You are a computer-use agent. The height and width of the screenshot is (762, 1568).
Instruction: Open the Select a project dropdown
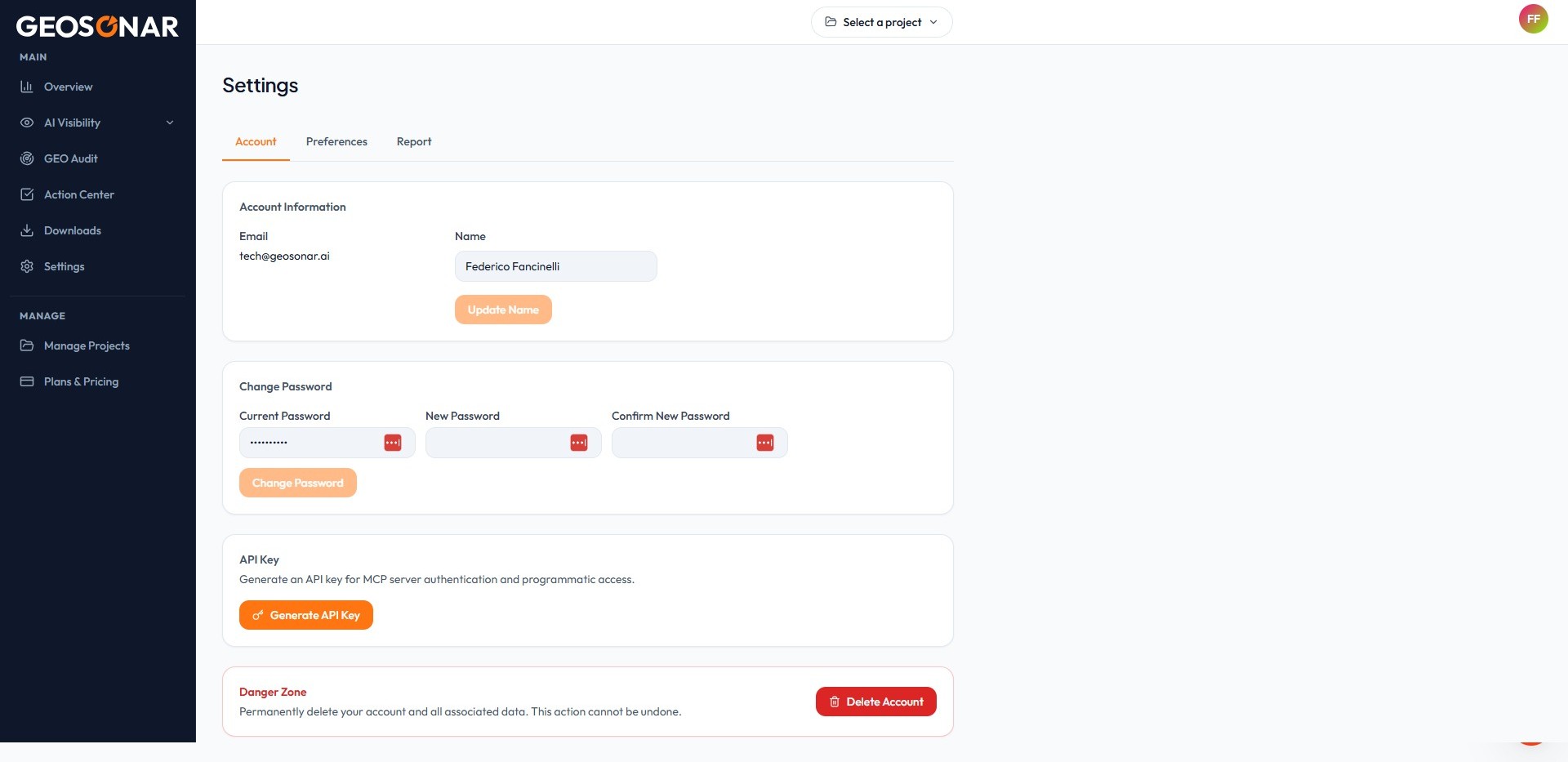coord(882,22)
